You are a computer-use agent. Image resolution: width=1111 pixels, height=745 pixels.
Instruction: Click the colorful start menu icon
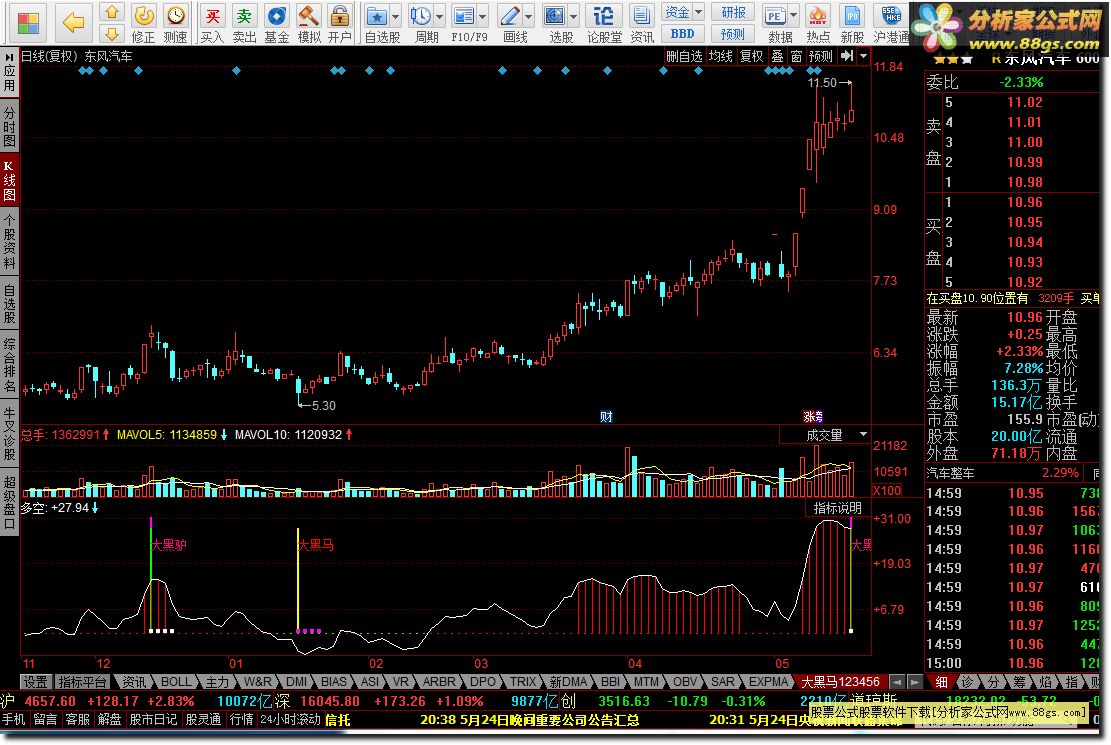[x=28, y=23]
